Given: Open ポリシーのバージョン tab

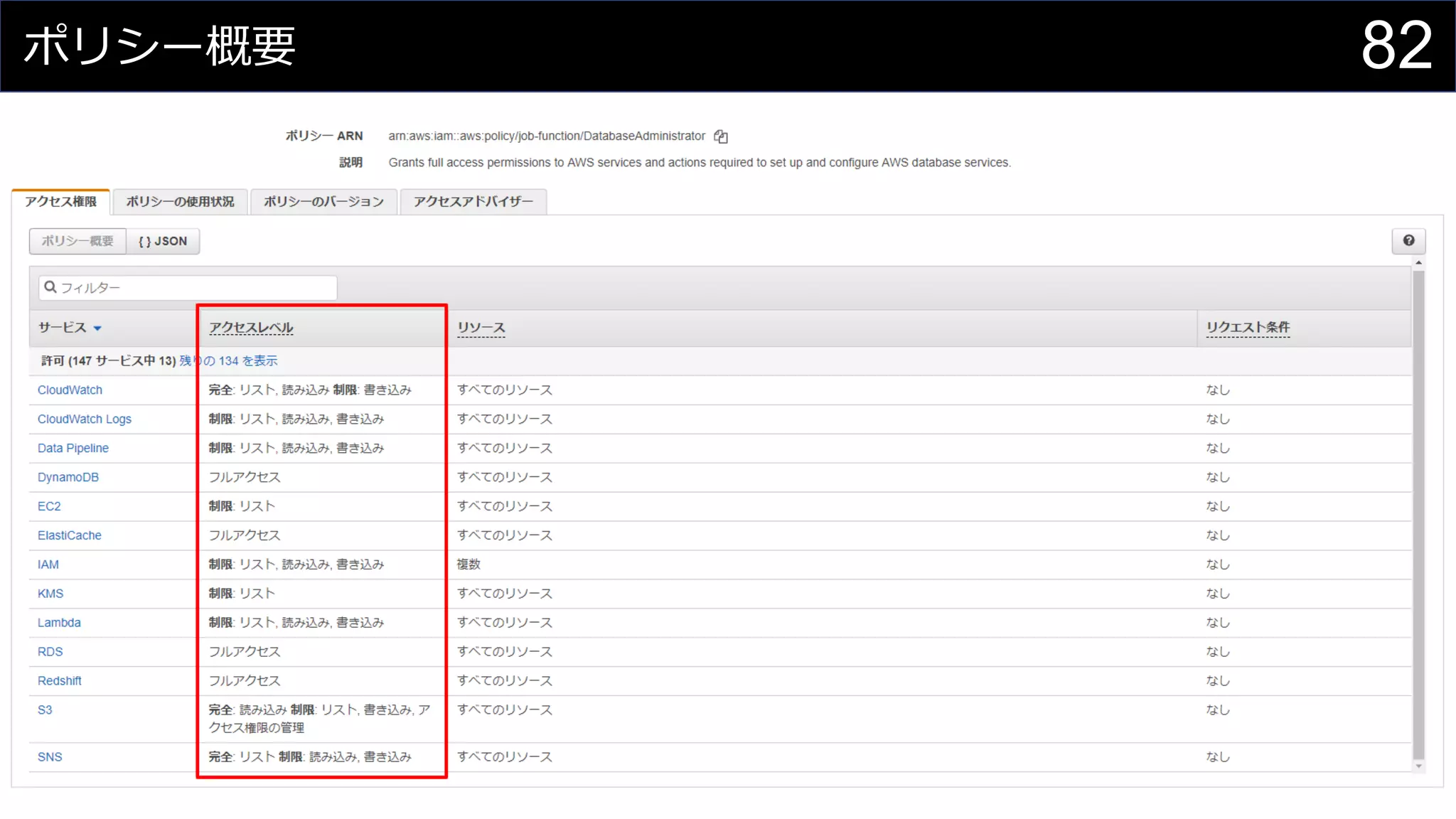Looking at the screenshot, I should click(323, 202).
